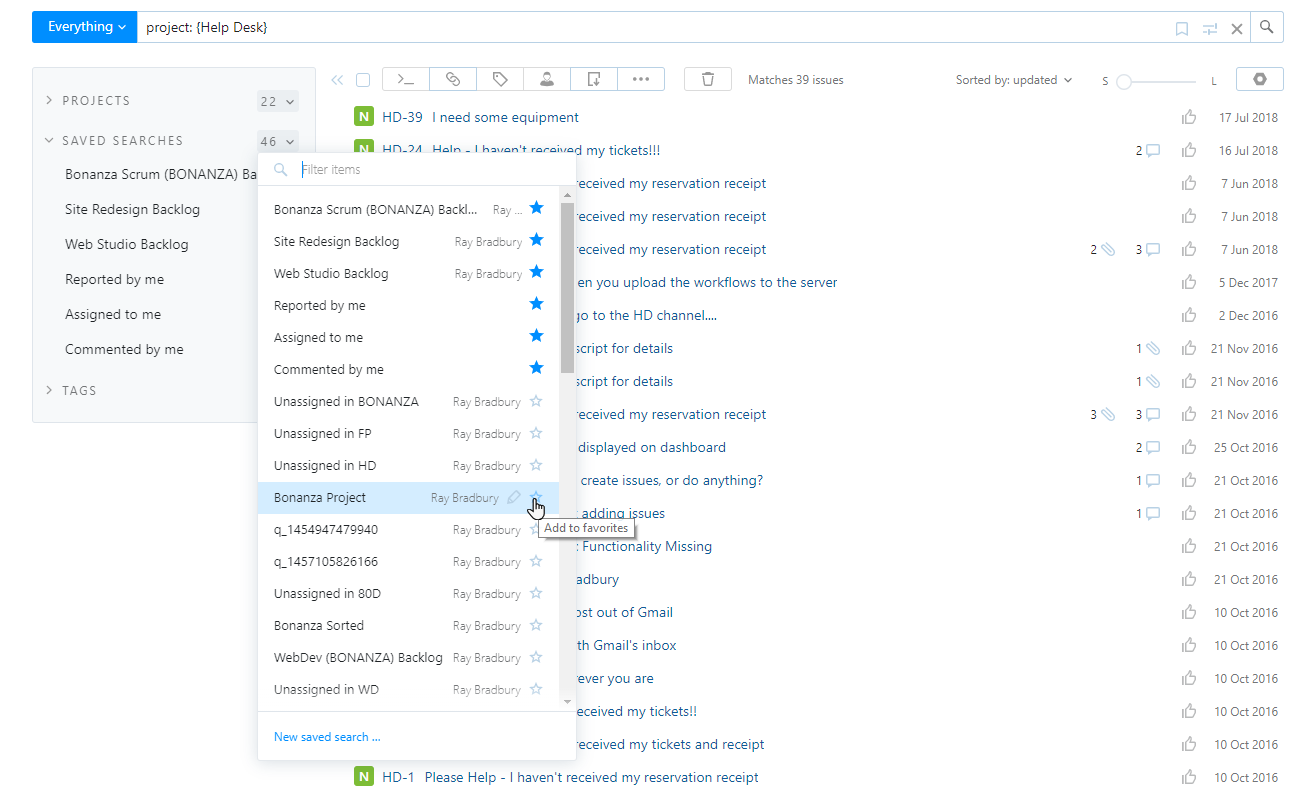Screen dimensions: 1315x793
Task: Toggle favorite star for Unassigned in HD
Action: tap(536, 465)
